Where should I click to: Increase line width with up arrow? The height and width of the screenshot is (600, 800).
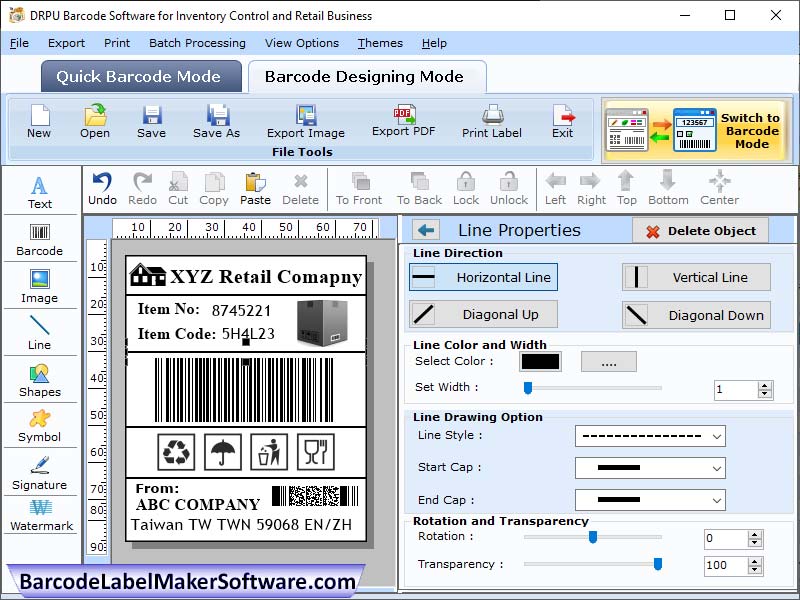pyautogui.click(x=764, y=386)
